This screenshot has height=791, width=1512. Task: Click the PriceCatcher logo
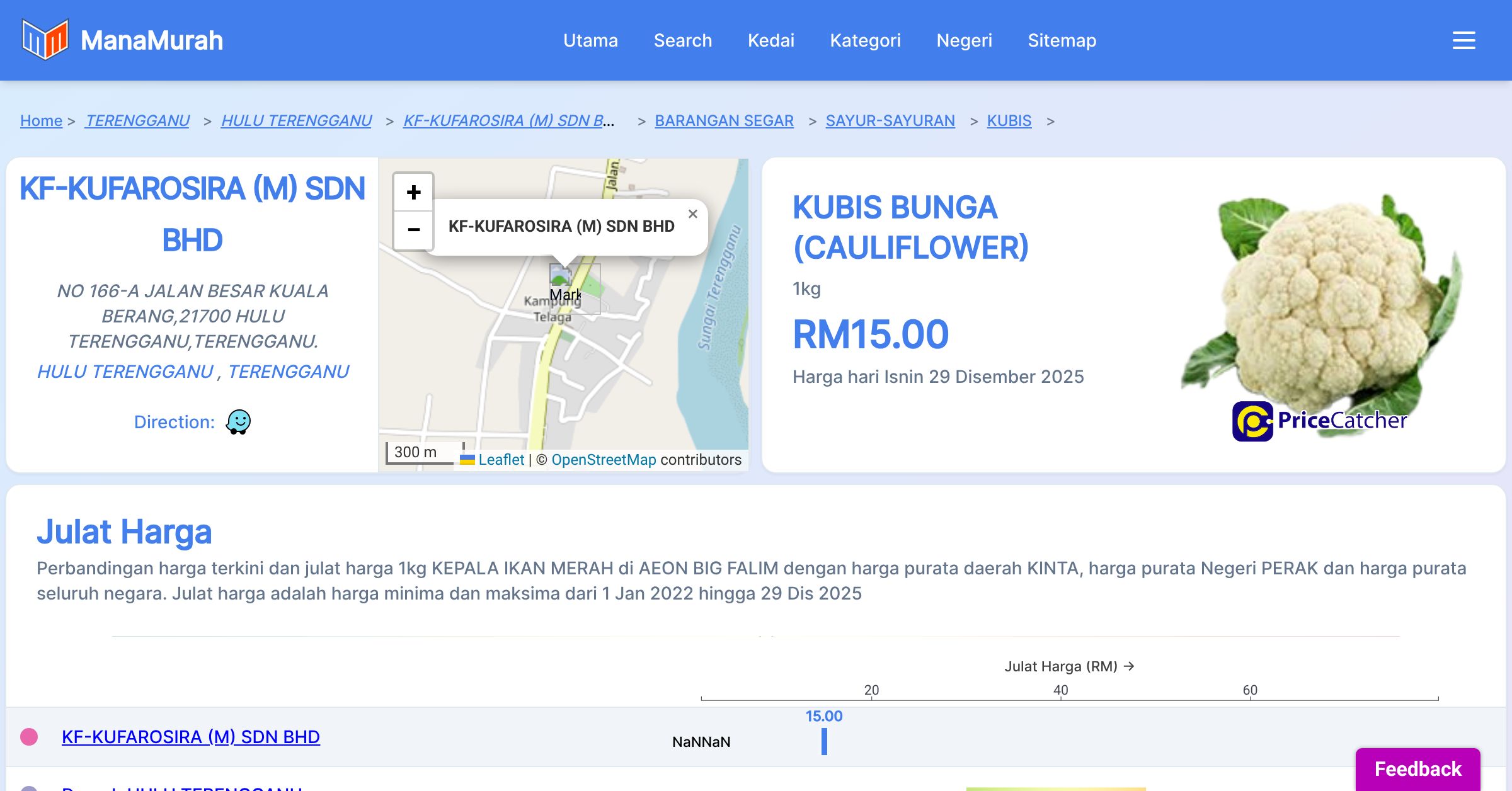1319,421
